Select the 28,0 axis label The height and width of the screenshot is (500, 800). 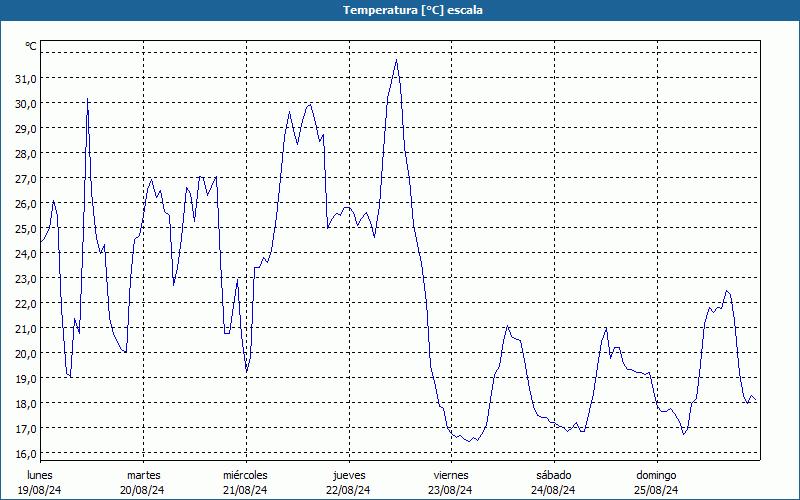coord(26,154)
